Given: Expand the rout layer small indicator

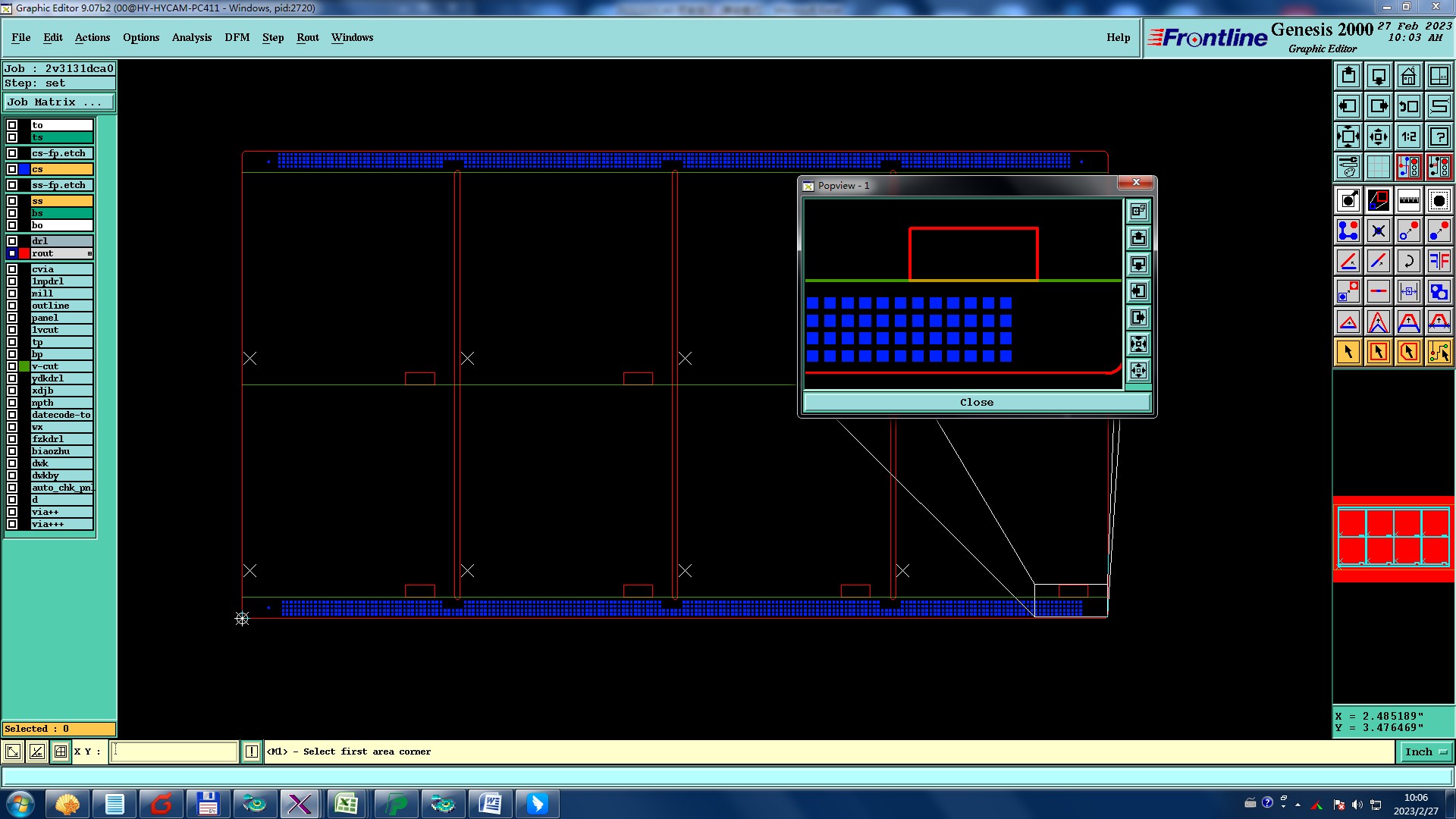Looking at the screenshot, I should click(x=89, y=253).
